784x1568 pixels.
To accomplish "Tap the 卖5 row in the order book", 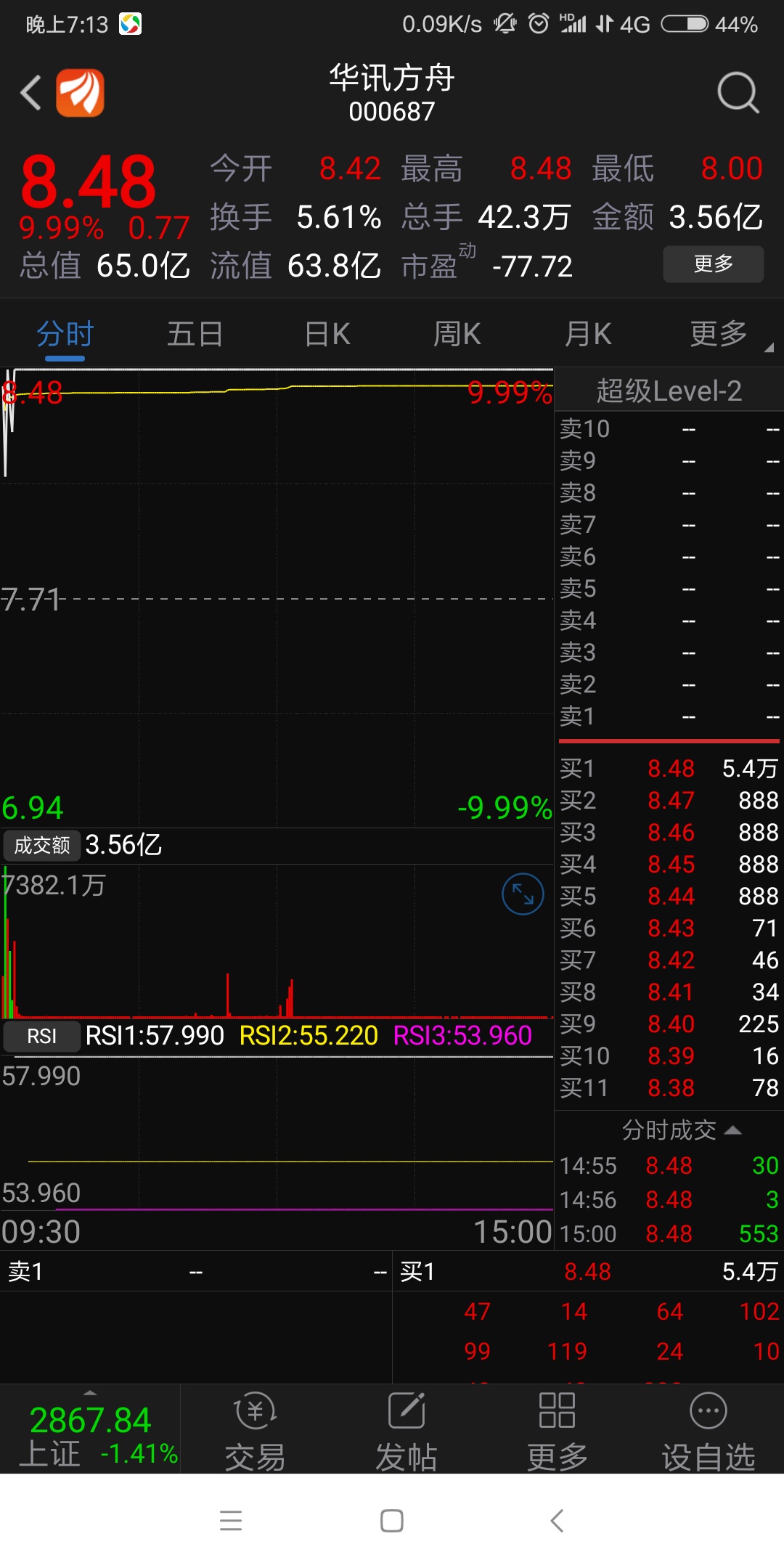I will tap(669, 588).
